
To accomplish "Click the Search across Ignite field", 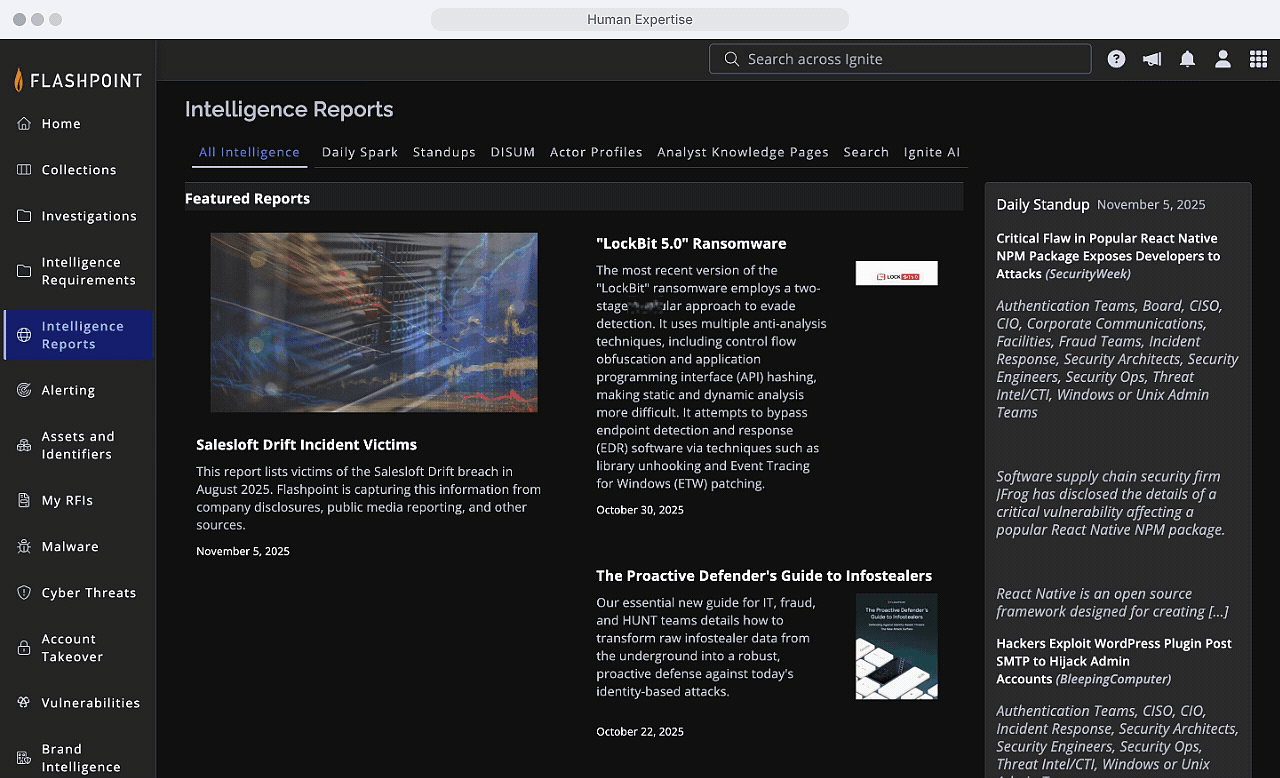I will point(900,59).
